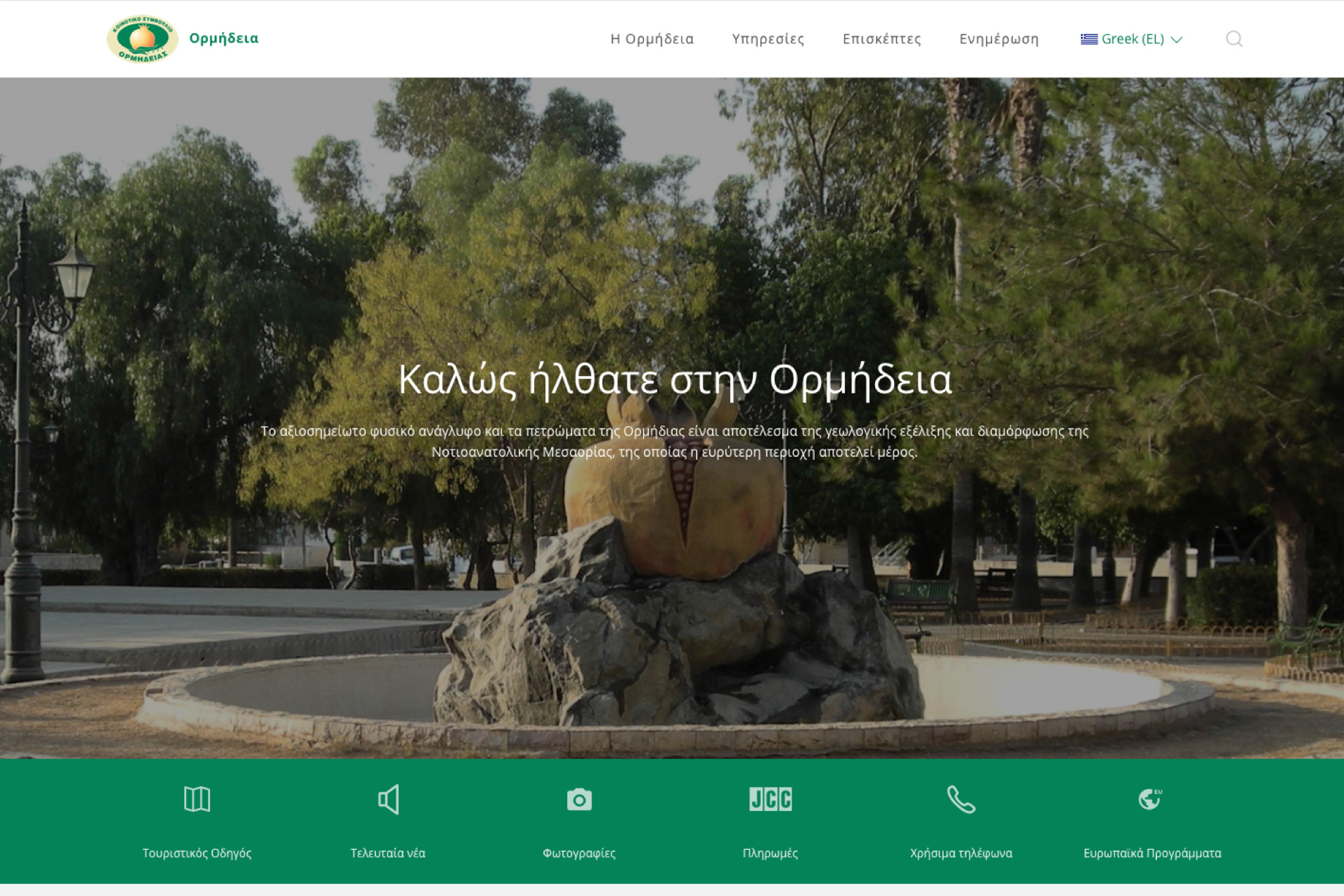The height and width of the screenshot is (896, 1344).
Task: Click the Ormideia community council logo
Action: pyautogui.click(x=142, y=38)
